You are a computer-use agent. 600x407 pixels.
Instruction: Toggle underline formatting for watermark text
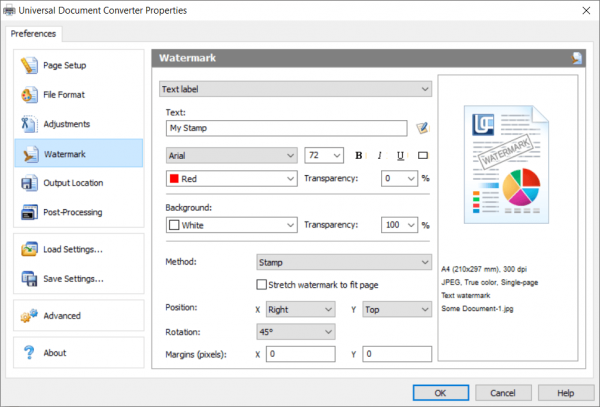pyautogui.click(x=400, y=155)
